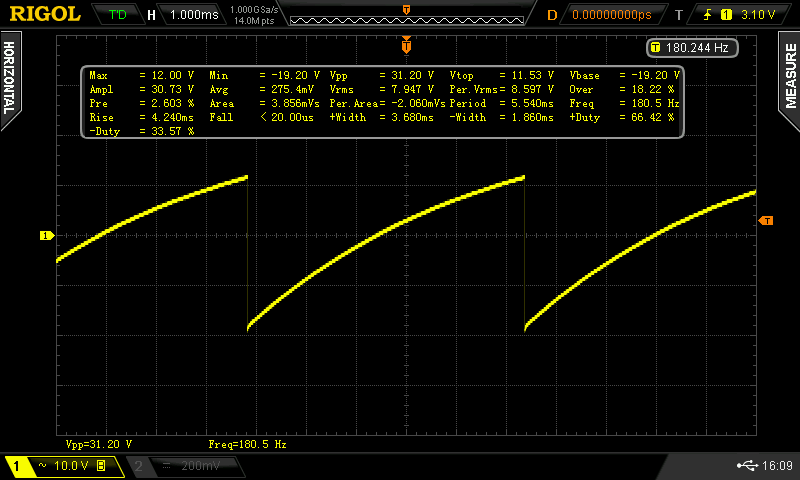Click the USB connection icon
This screenshot has height=480, width=800.
pos(748,466)
